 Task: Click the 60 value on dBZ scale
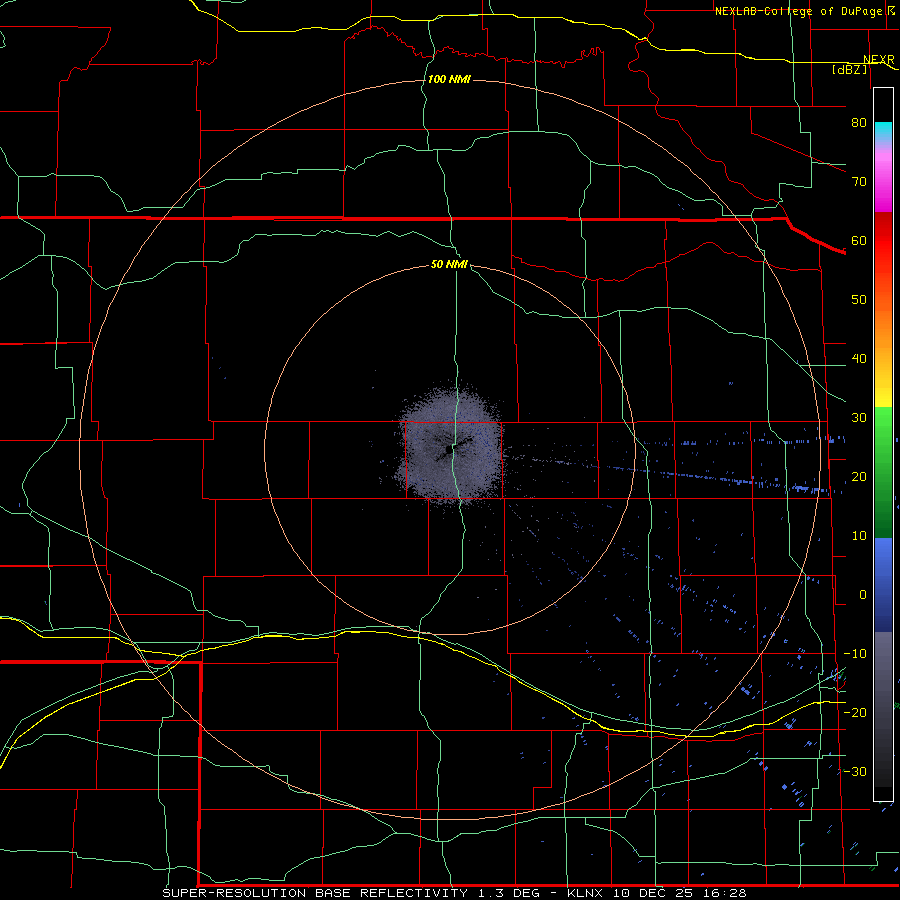pyautogui.click(x=859, y=240)
